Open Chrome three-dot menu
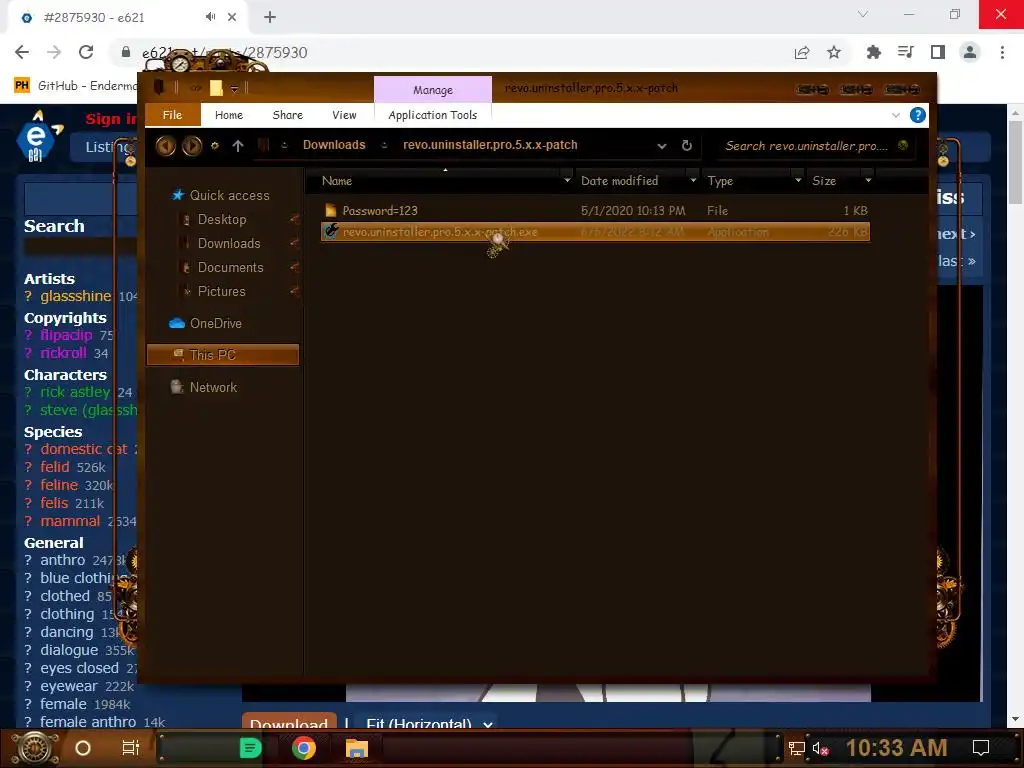This screenshot has width=1024, height=768. click(x=1002, y=52)
